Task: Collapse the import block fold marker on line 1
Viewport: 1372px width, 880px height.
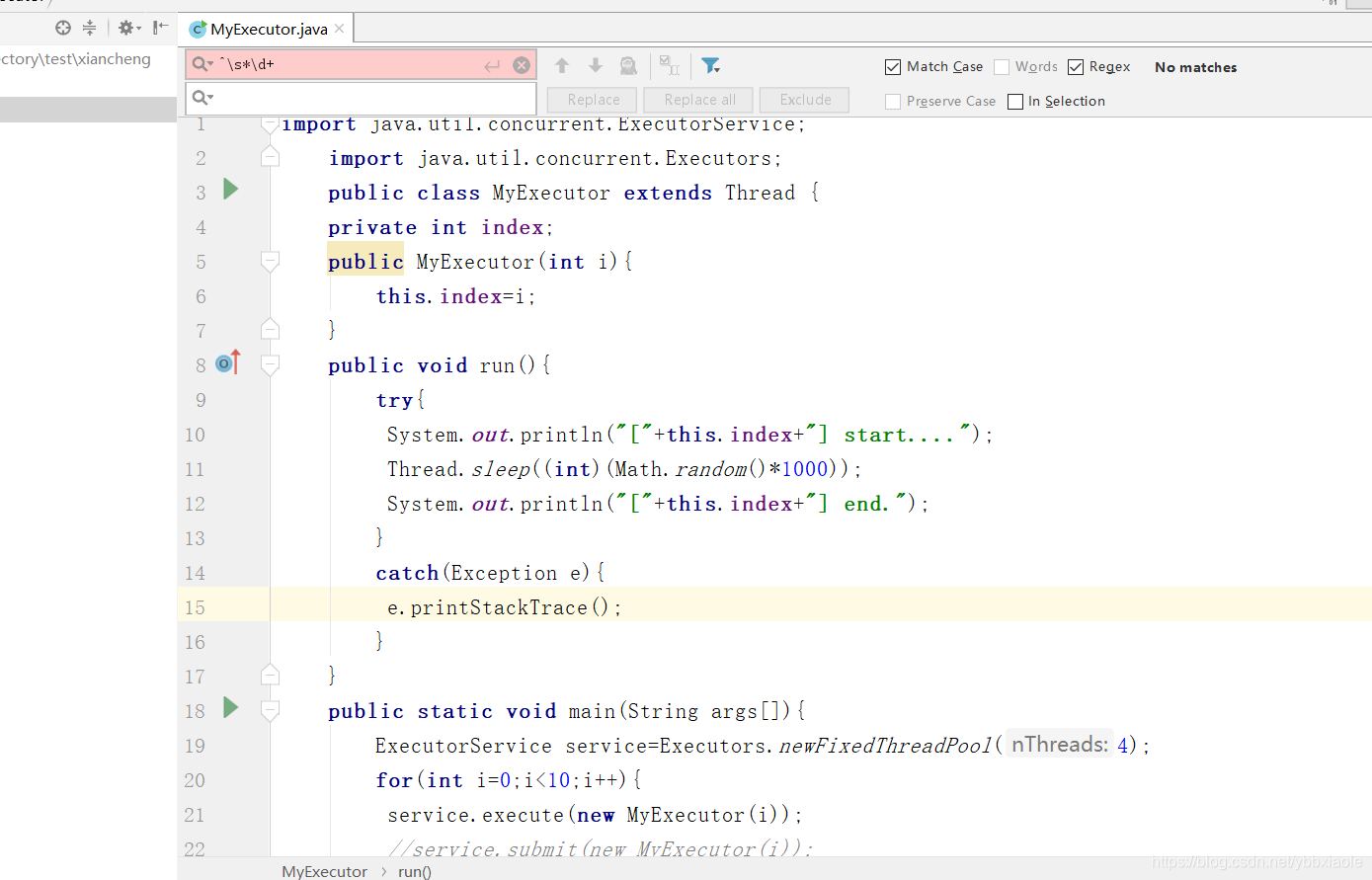Action: coord(270,125)
